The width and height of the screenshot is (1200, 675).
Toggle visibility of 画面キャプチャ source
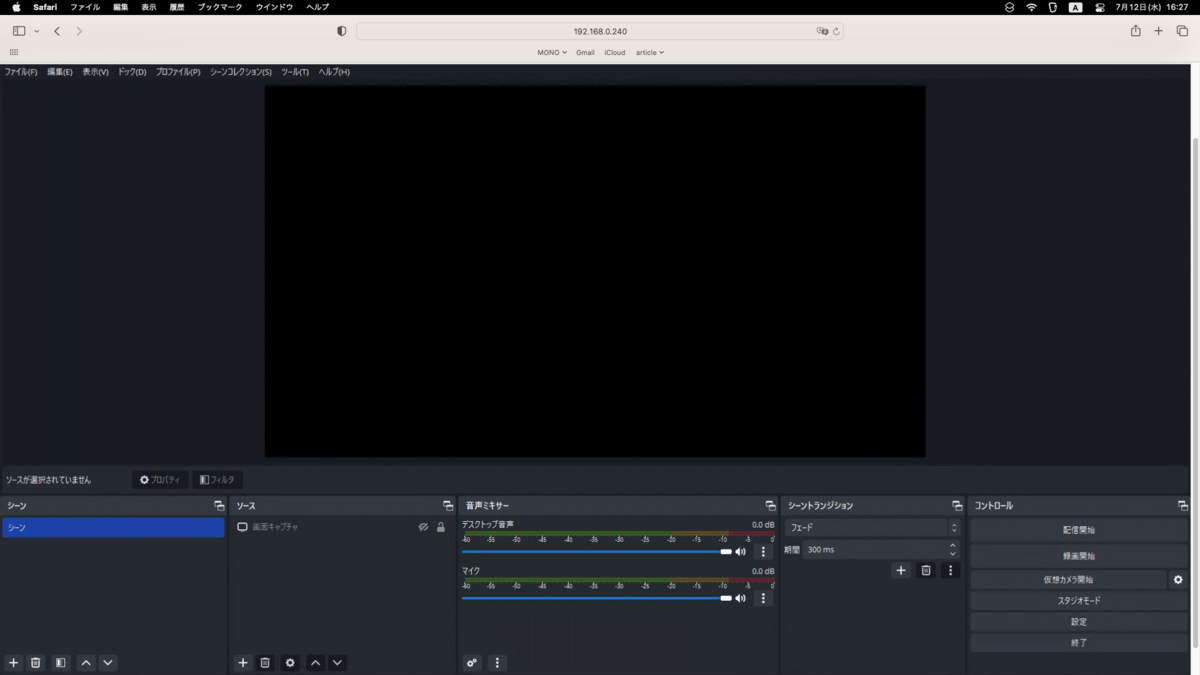pyautogui.click(x=423, y=527)
